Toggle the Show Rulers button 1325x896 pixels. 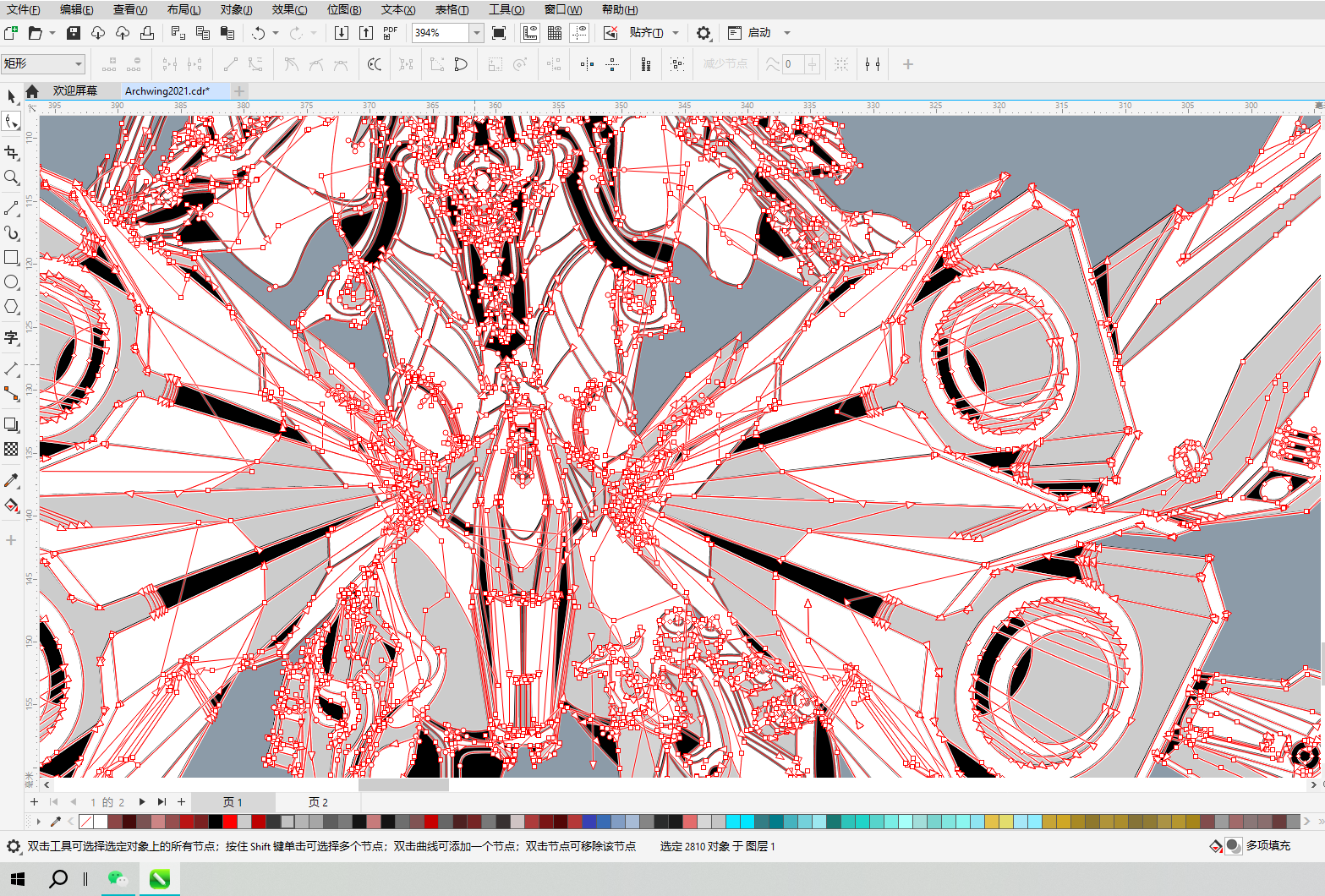point(530,33)
